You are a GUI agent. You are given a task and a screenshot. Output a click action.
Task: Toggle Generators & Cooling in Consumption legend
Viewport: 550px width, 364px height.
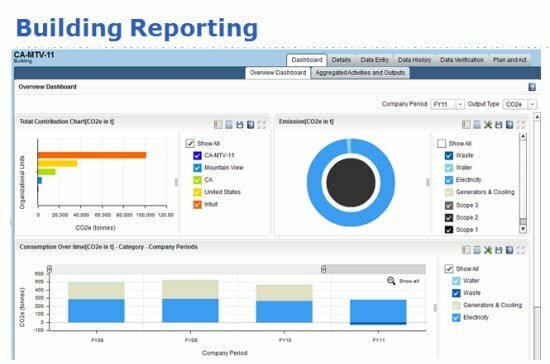[x=456, y=305]
